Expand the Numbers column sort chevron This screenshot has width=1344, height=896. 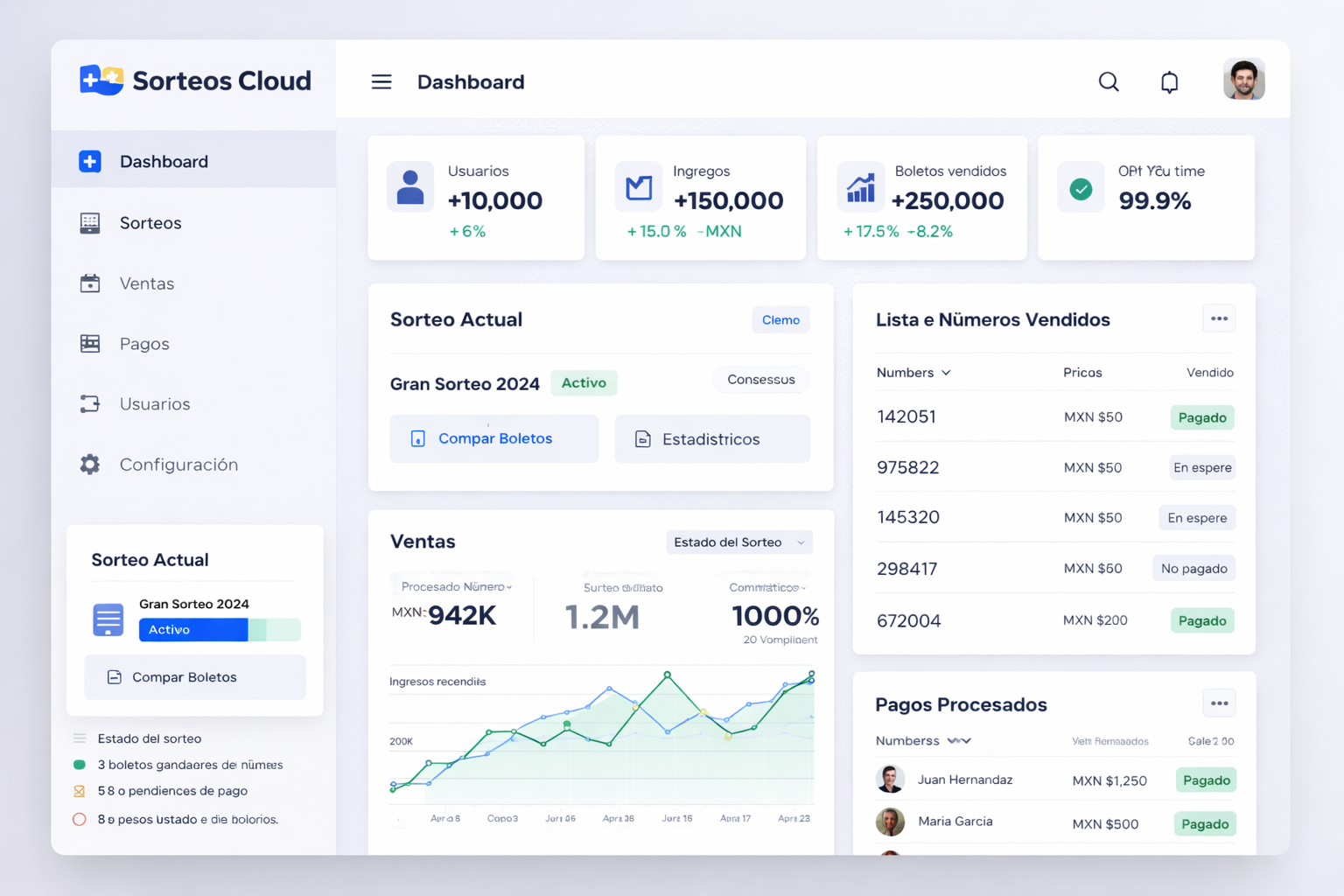(946, 372)
